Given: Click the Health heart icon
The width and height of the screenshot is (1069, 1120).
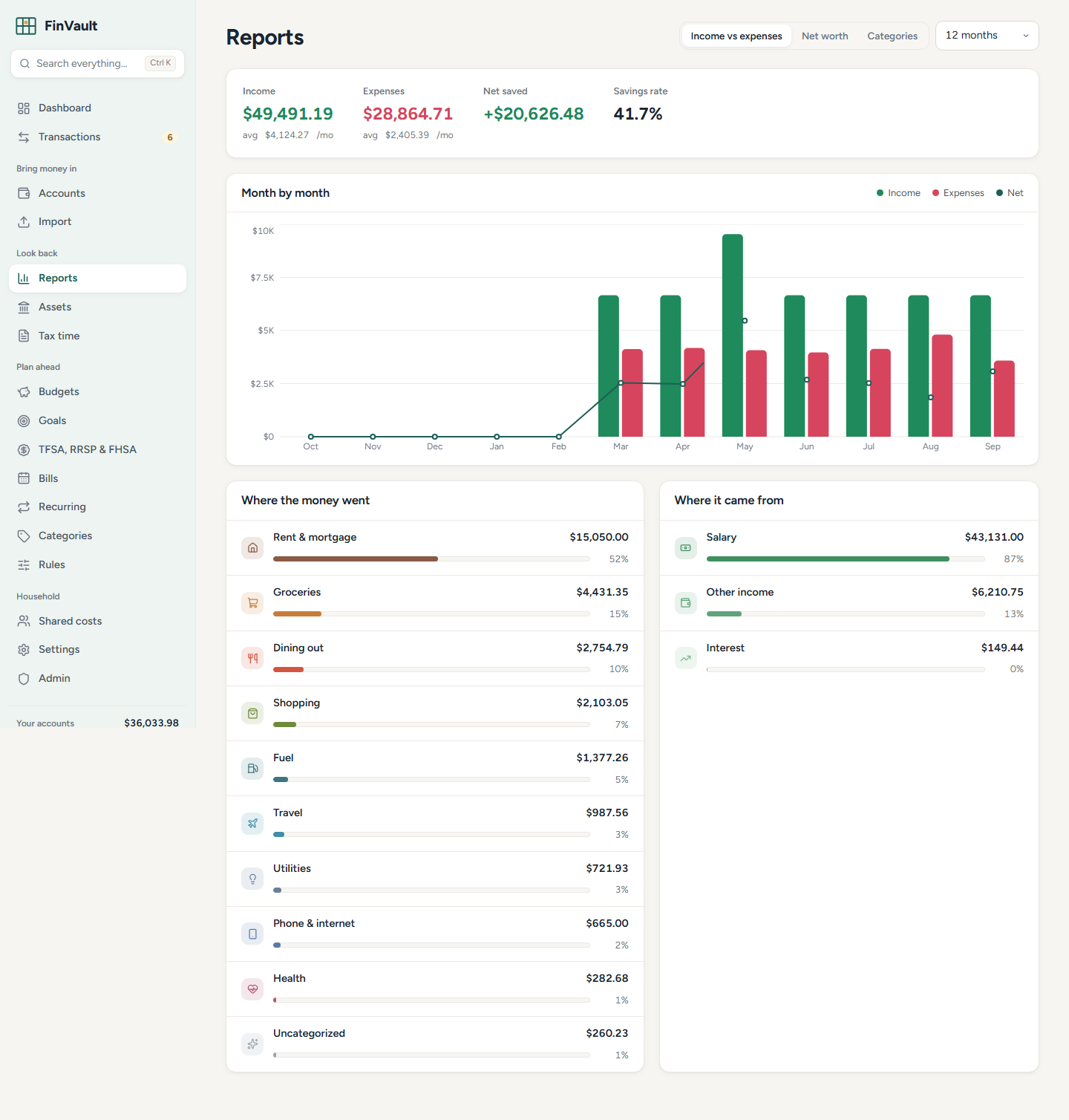Looking at the screenshot, I should point(252,989).
